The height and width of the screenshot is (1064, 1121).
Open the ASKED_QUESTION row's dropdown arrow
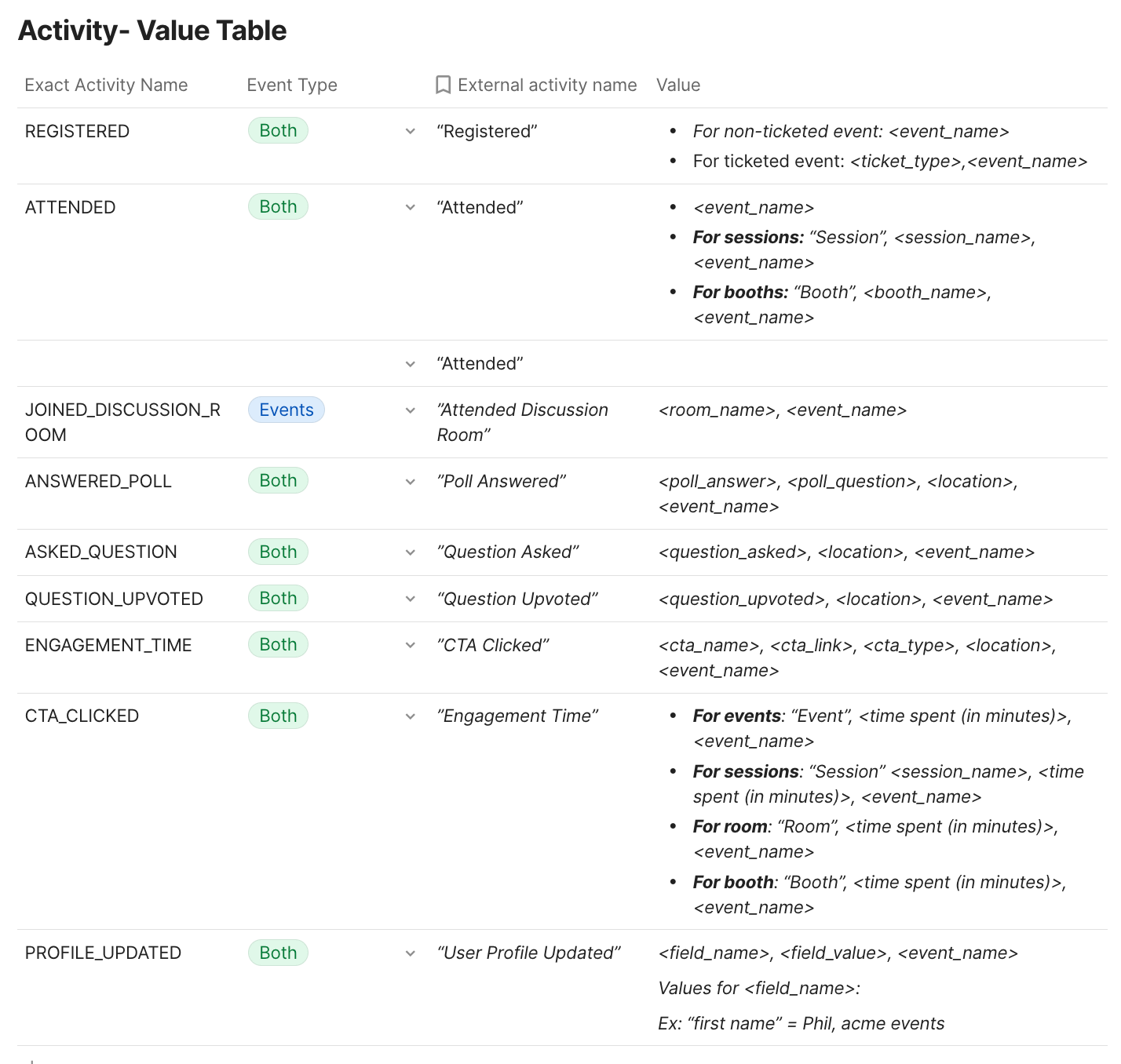(x=410, y=552)
